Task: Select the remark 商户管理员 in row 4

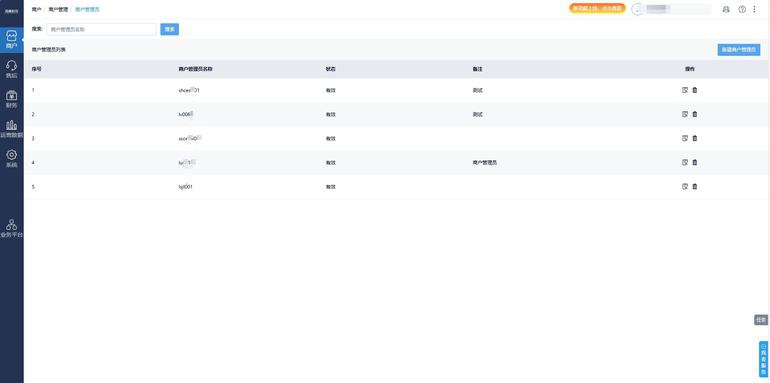Action: click(x=485, y=163)
